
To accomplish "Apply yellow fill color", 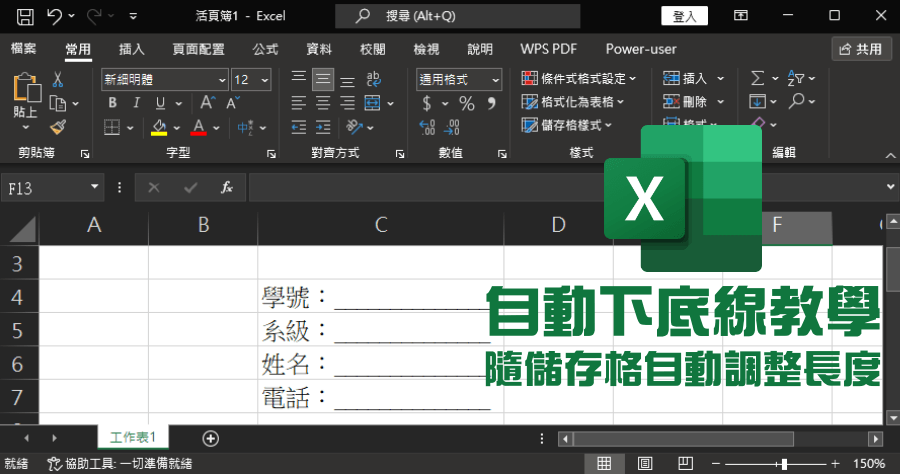I will pyautogui.click(x=159, y=127).
